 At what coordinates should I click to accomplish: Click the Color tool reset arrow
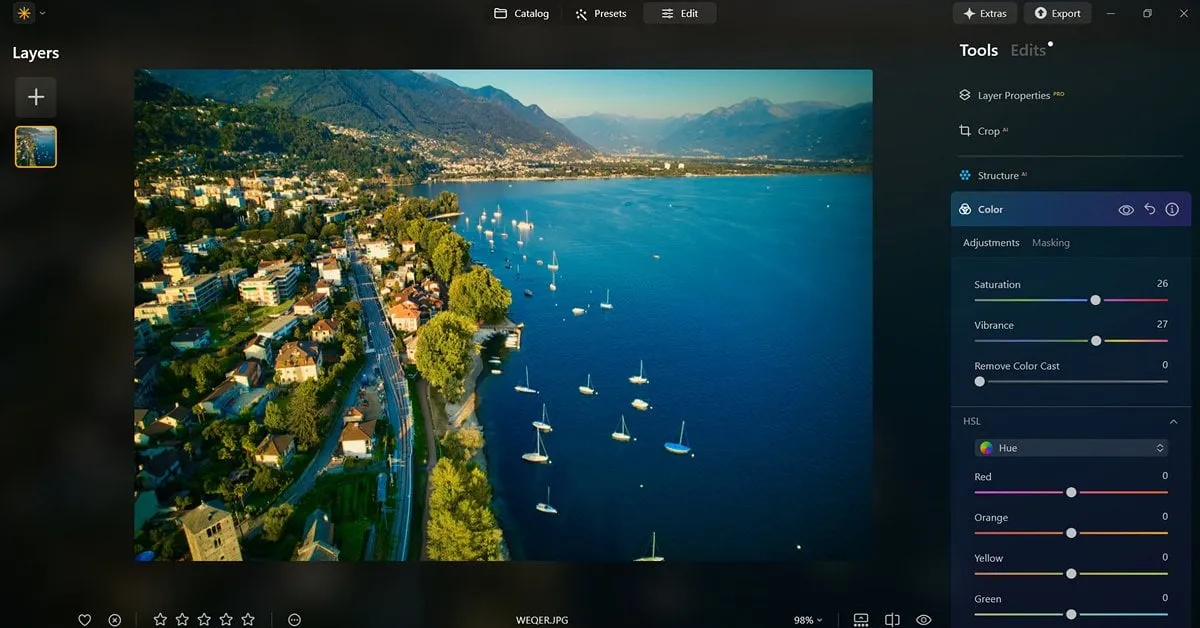(1150, 210)
